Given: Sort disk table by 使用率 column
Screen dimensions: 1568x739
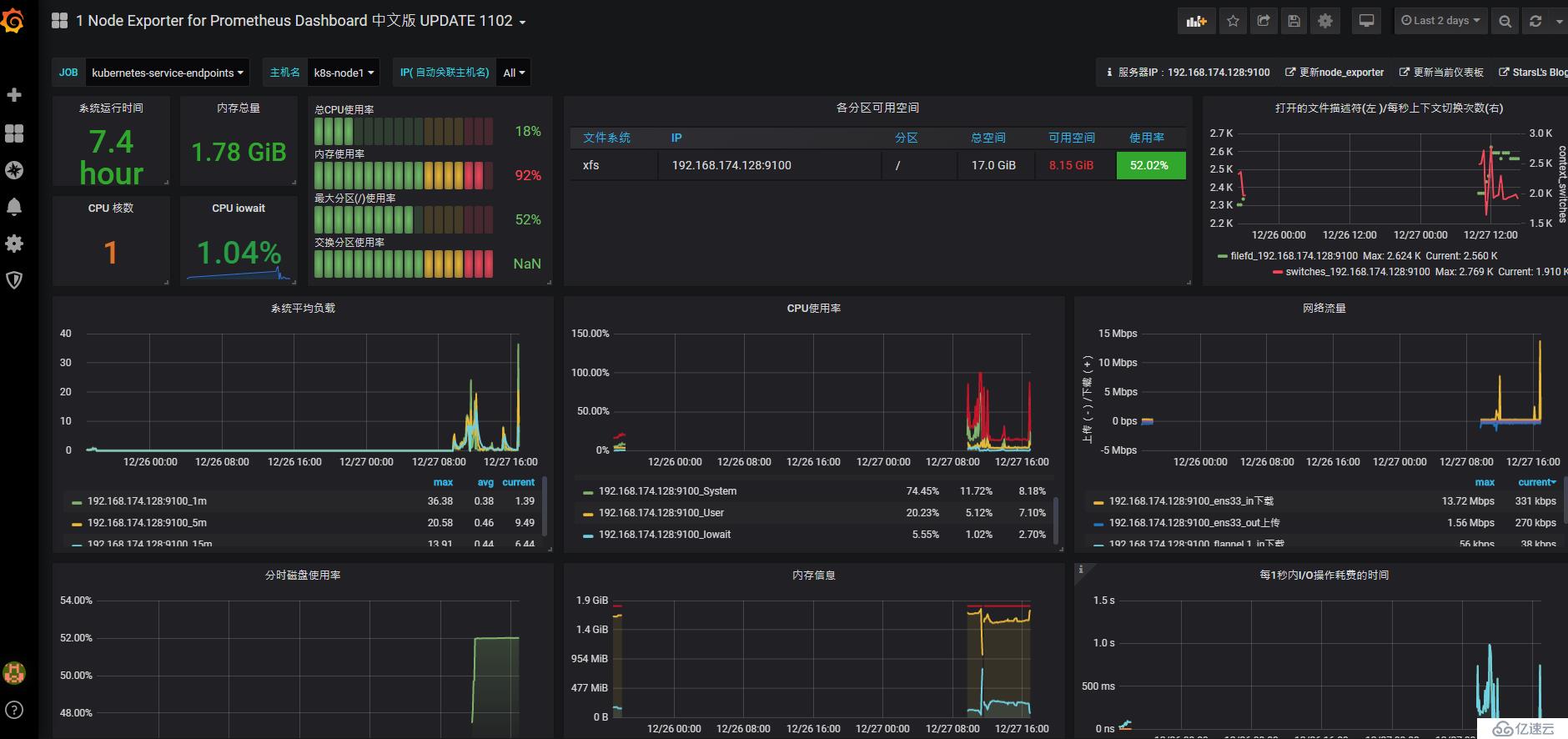Looking at the screenshot, I should (1147, 138).
